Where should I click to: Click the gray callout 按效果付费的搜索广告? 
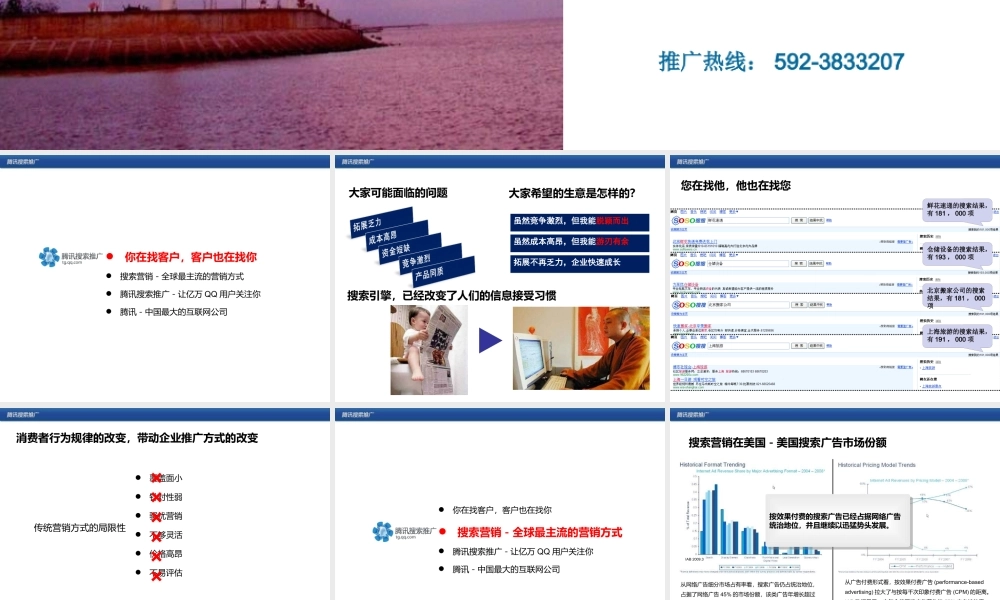(838, 520)
